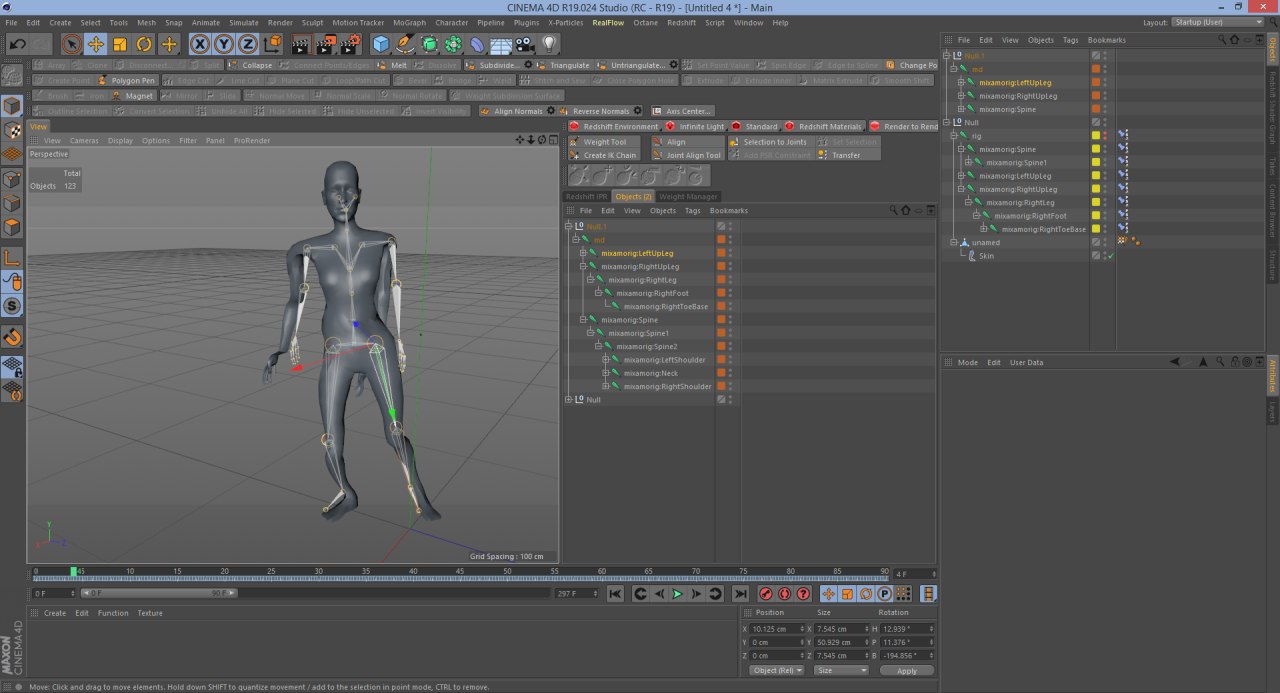1280x693 pixels.
Task: Add a Cube primitive object
Action: tap(381, 44)
